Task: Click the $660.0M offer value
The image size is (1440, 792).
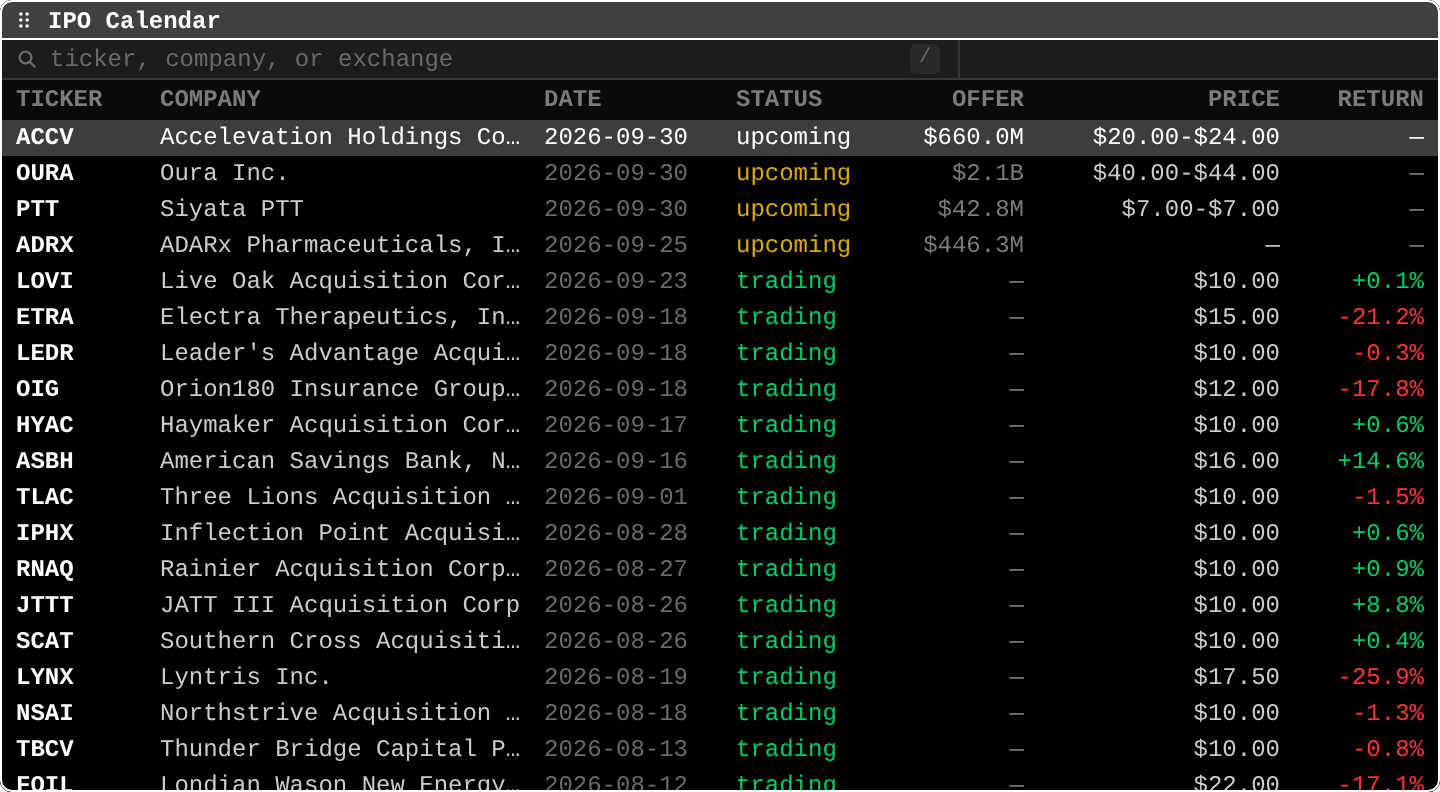Action: [x=973, y=137]
